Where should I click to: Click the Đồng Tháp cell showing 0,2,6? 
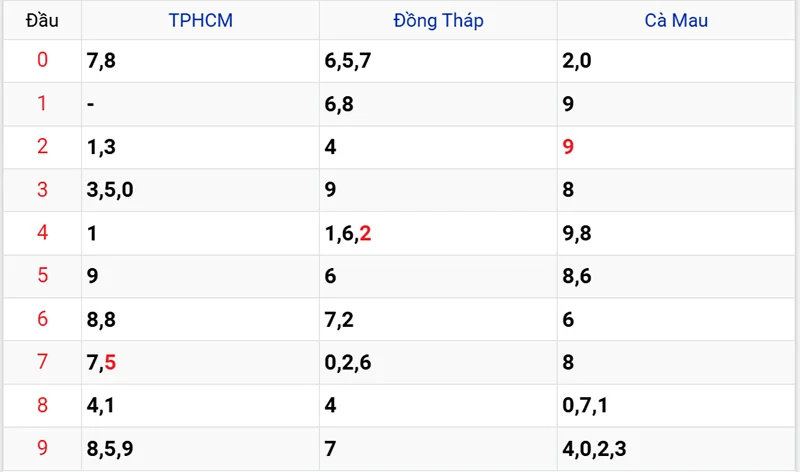pyautogui.click(x=348, y=363)
